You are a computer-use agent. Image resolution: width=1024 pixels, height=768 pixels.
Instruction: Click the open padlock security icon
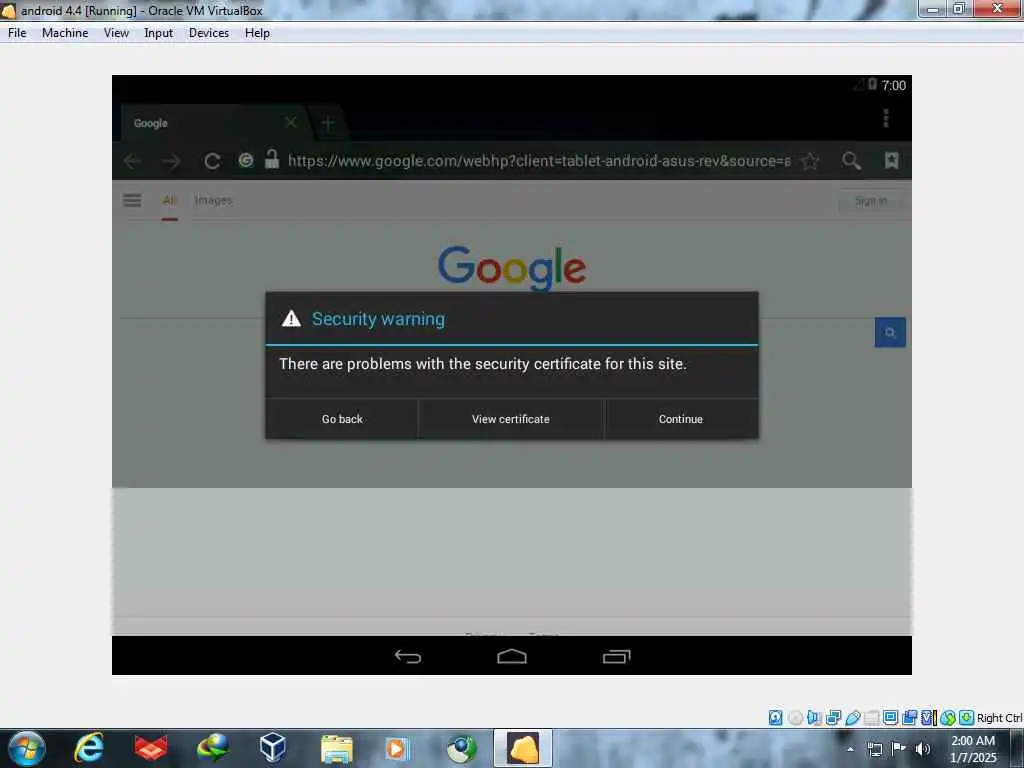[x=272, y=159]
